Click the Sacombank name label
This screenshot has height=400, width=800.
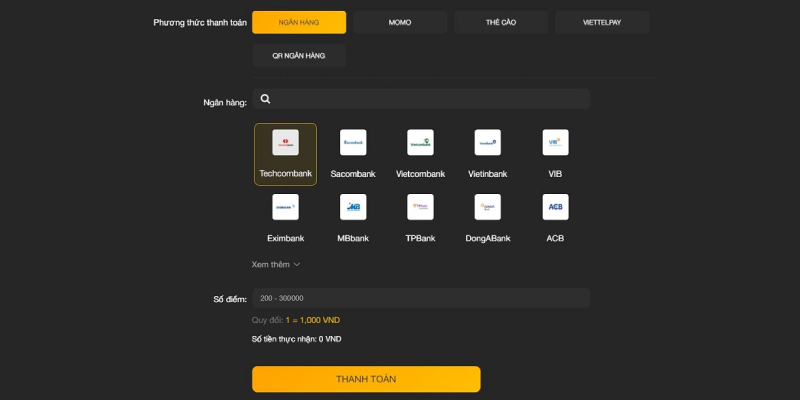tap(353, 174)
